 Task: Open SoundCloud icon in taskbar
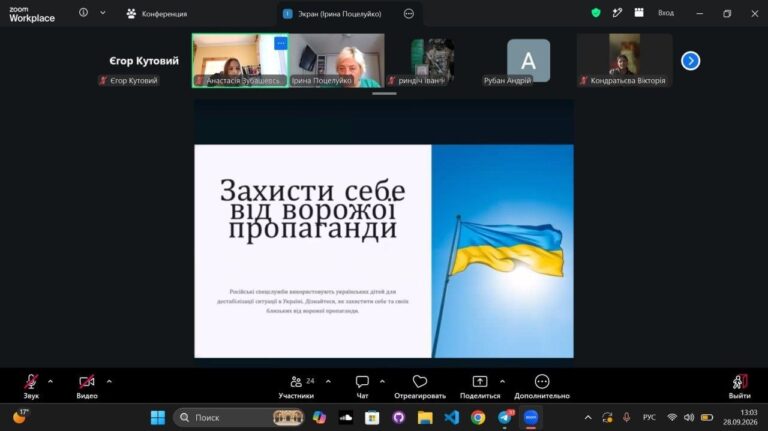[x=346, y=418]
